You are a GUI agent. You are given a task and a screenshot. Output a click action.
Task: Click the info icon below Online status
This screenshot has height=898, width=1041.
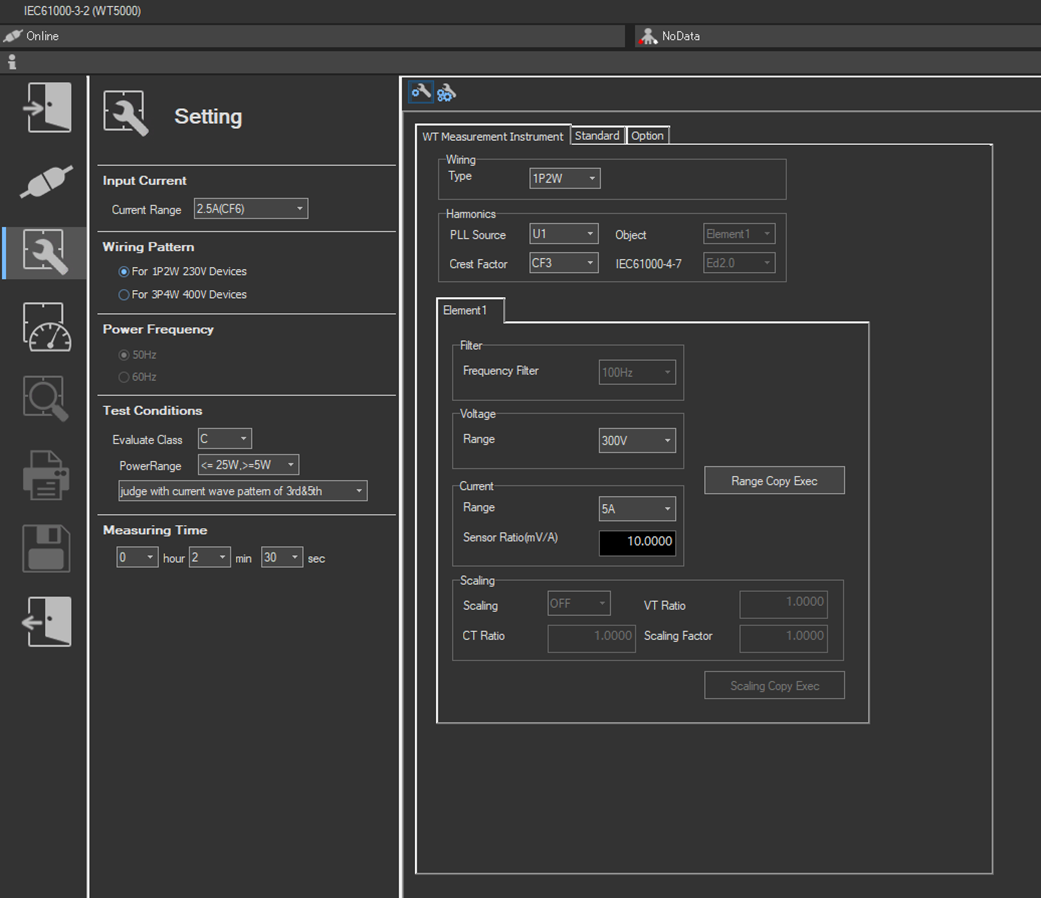[x=12, y=62]
